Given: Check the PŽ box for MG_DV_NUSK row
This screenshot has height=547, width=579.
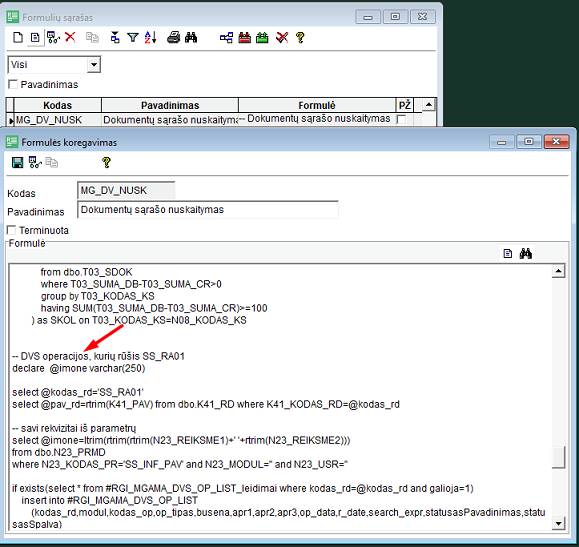Looking at the screenshot, I should coord(401,119).
